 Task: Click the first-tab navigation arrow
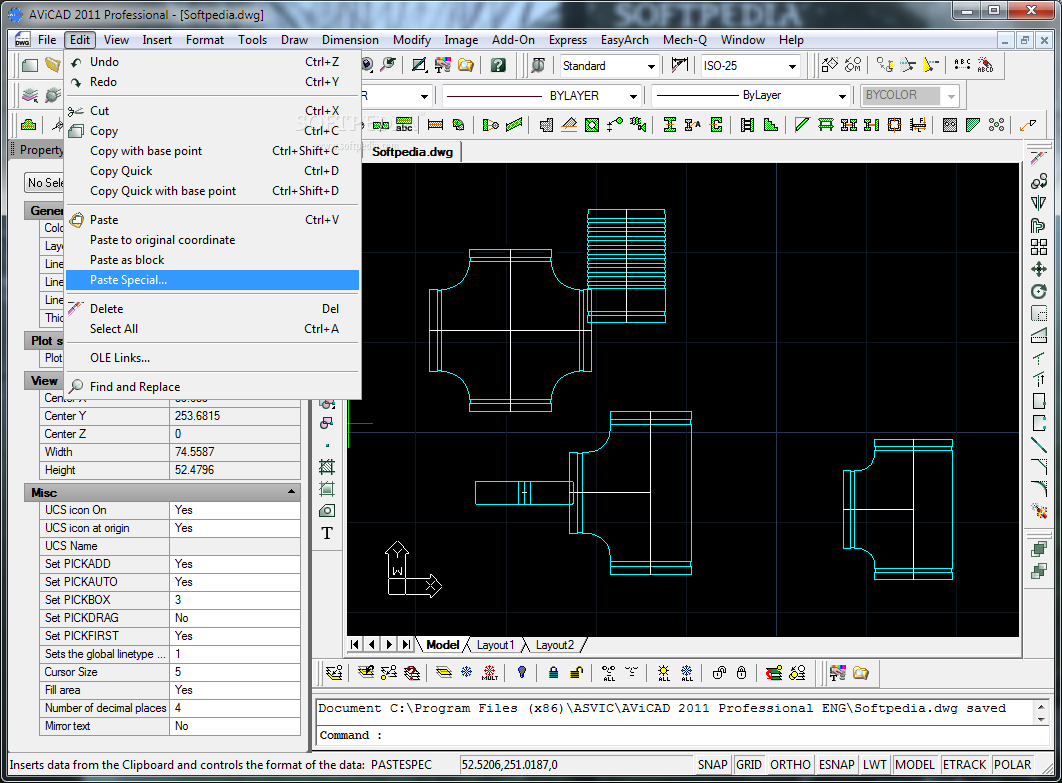[x=355, y=644]
